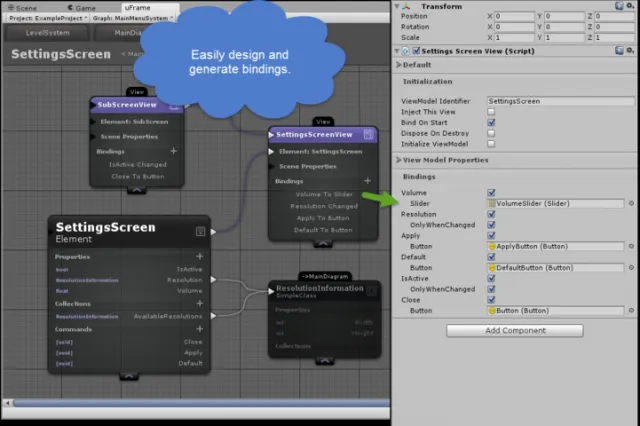Toggle OnlyWhenChanged under IsActive
This screenshot has height=426, width=640.
[x=491, y=288]
